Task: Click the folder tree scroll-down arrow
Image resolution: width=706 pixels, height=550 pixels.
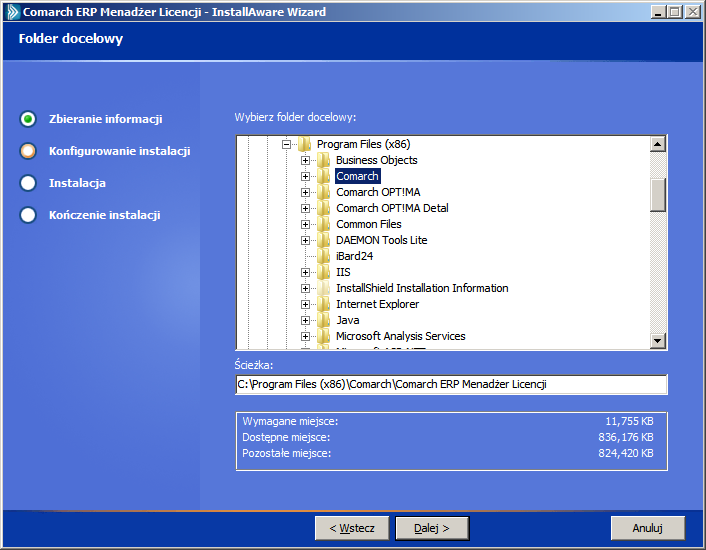Action: tap(658, 341)
